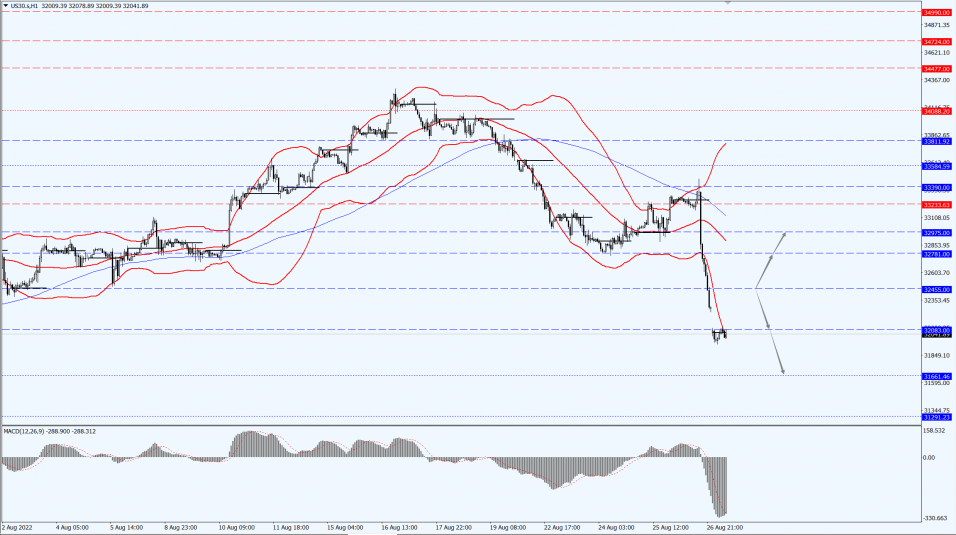Viewport: 956px width, 535px height.
Task: Click the triangle beside the US30.c,H1 title
Action: (4, 6)
